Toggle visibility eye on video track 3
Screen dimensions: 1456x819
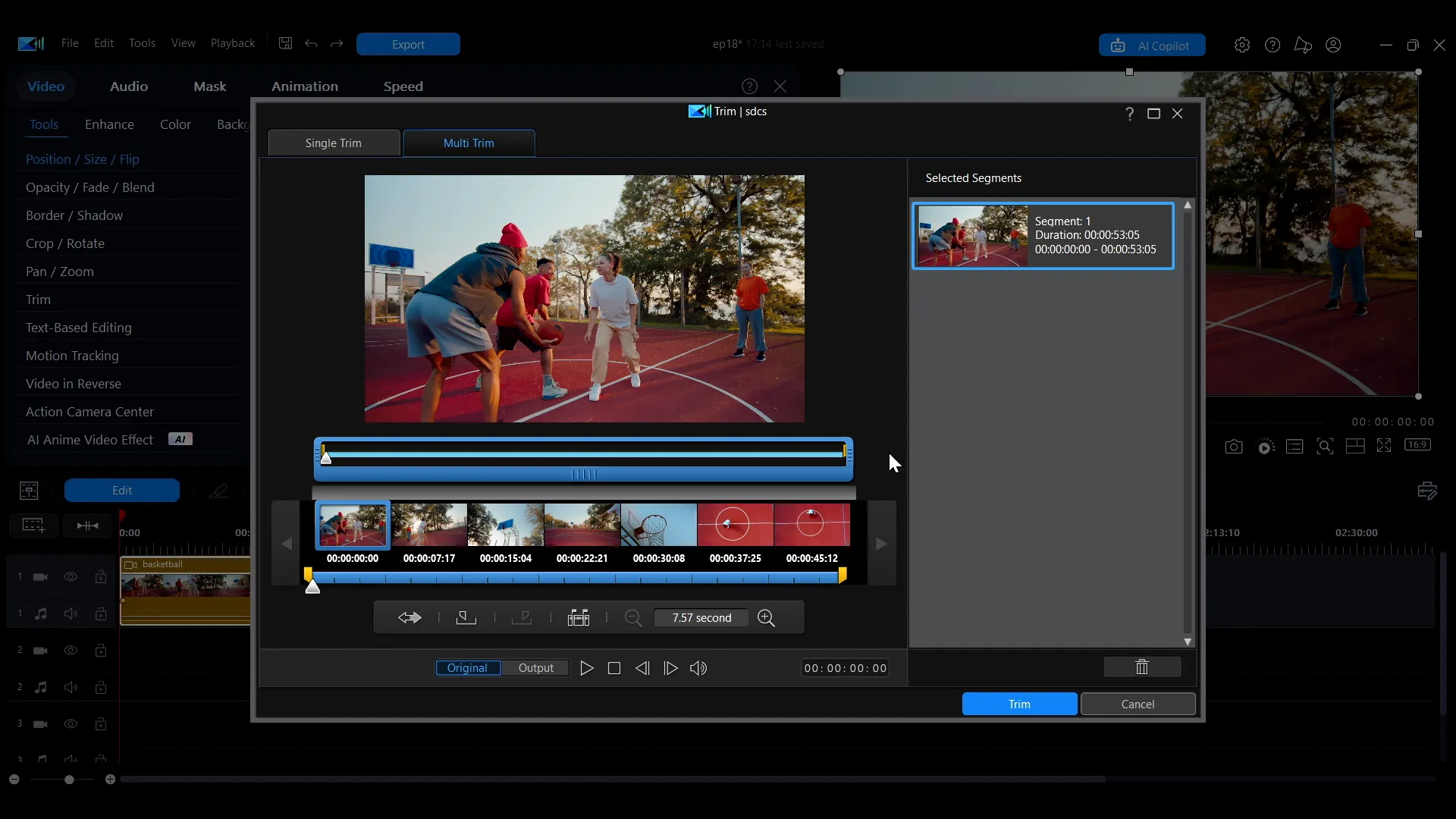[71, 724]
